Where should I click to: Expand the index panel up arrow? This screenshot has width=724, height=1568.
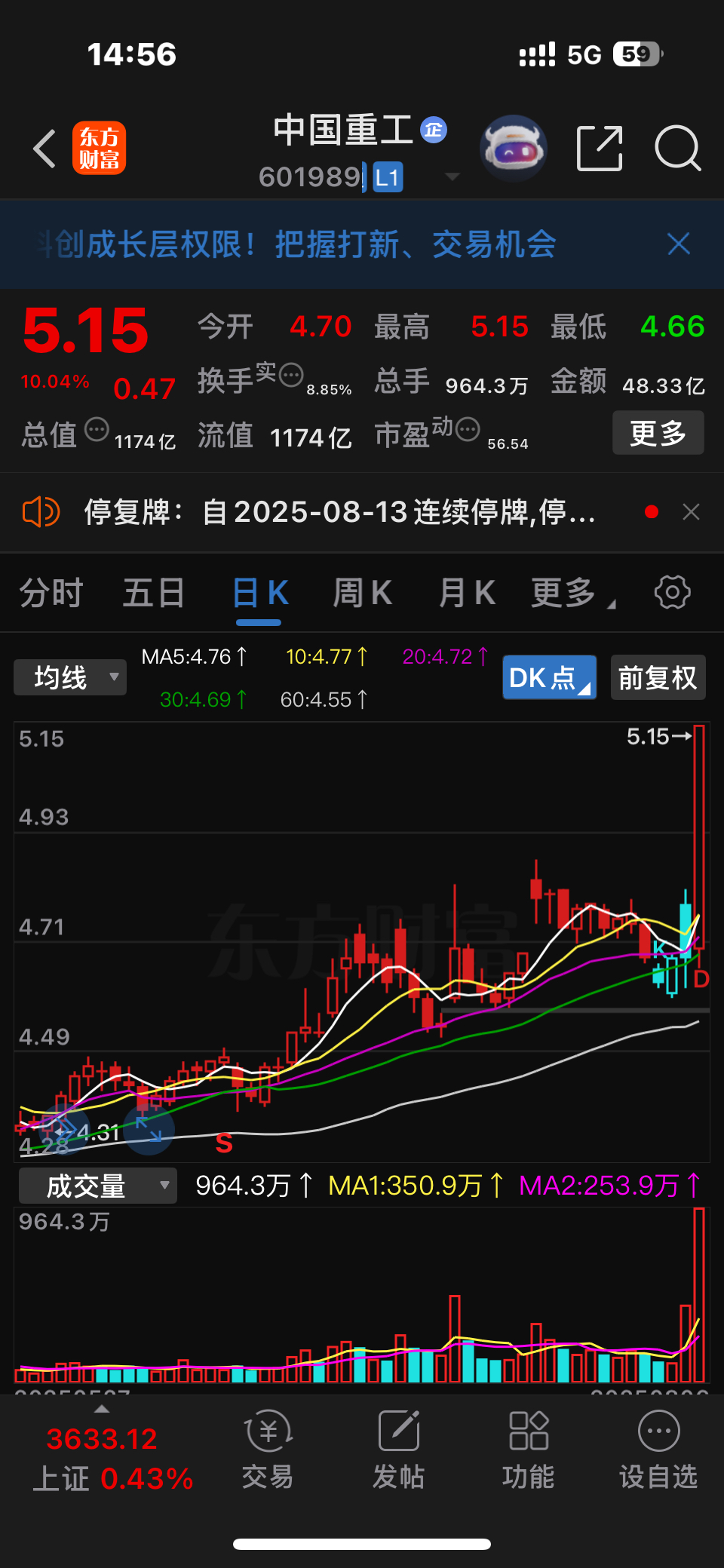tap(102, 1409)
